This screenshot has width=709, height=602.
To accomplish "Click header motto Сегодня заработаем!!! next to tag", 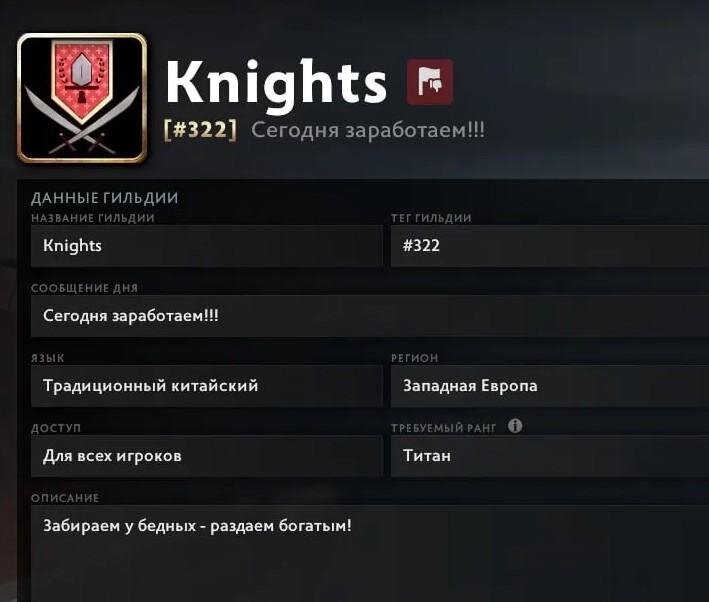I will click(x=368, y=130).
